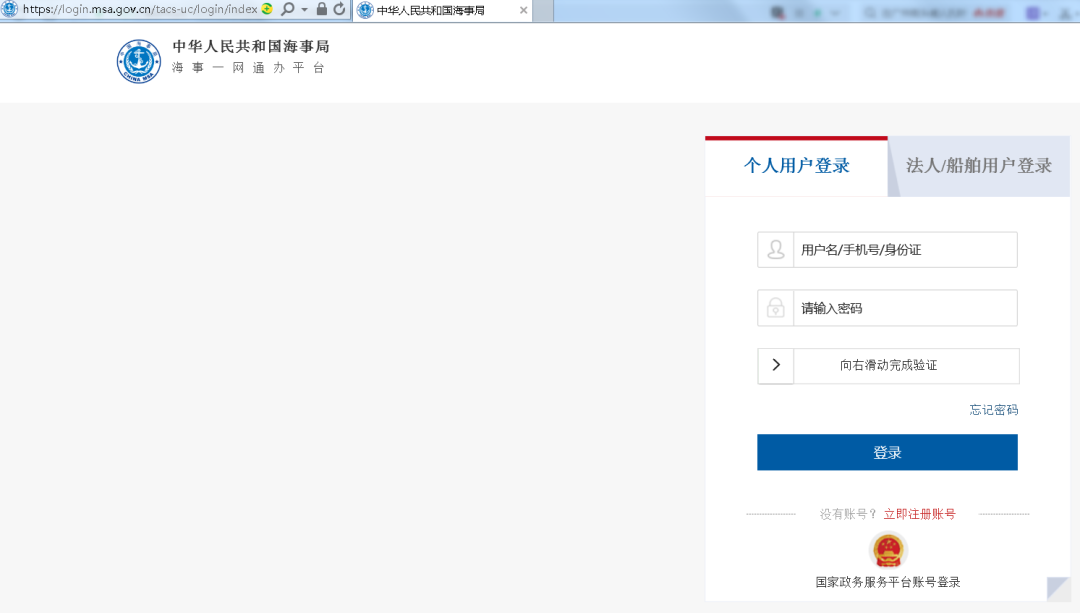Click 国家政务服务平台账号登录 text link
The width and height of the screenshot is (1080, 613).
887,582
